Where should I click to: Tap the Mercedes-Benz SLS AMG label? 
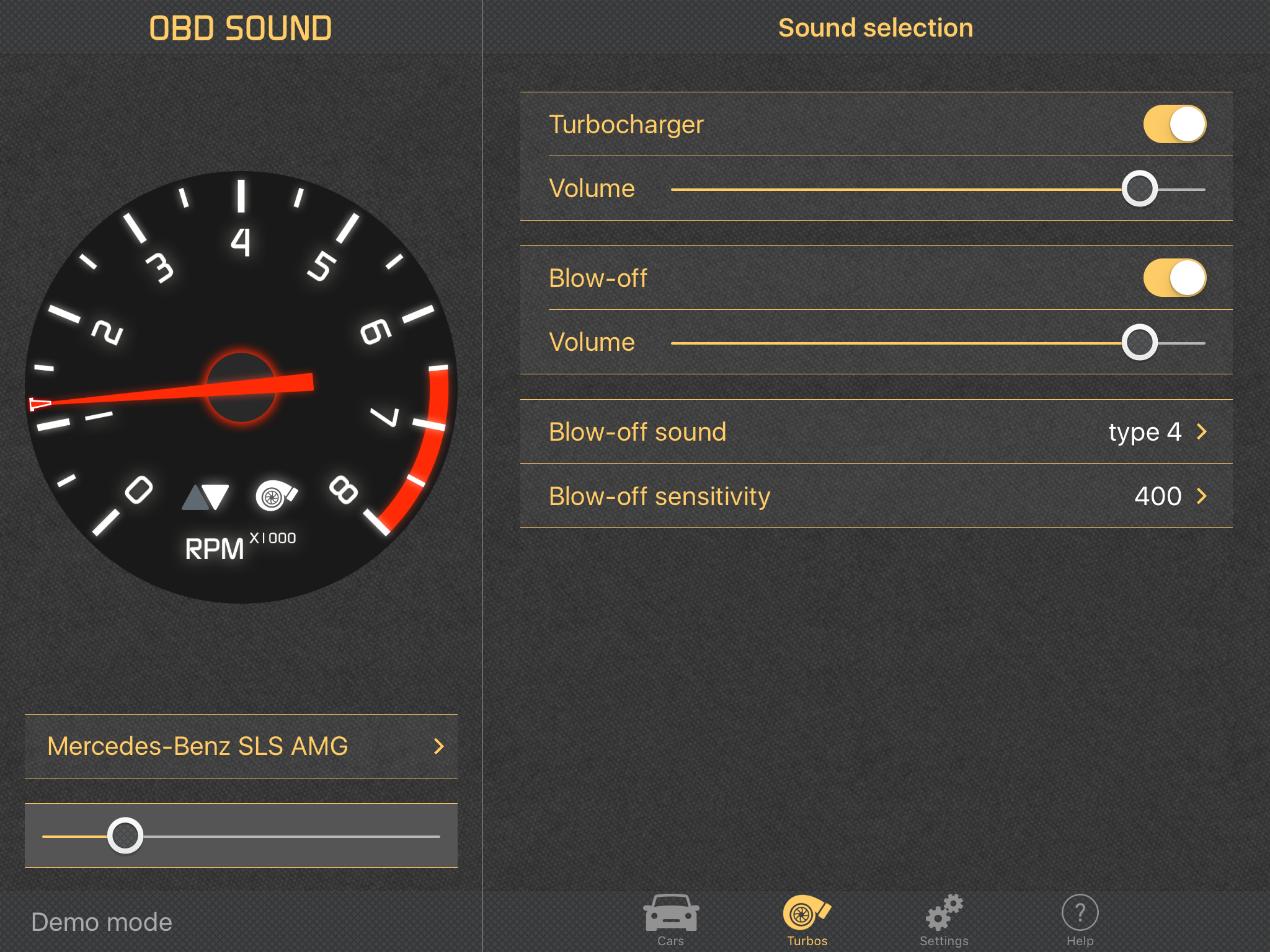[198, 746]
